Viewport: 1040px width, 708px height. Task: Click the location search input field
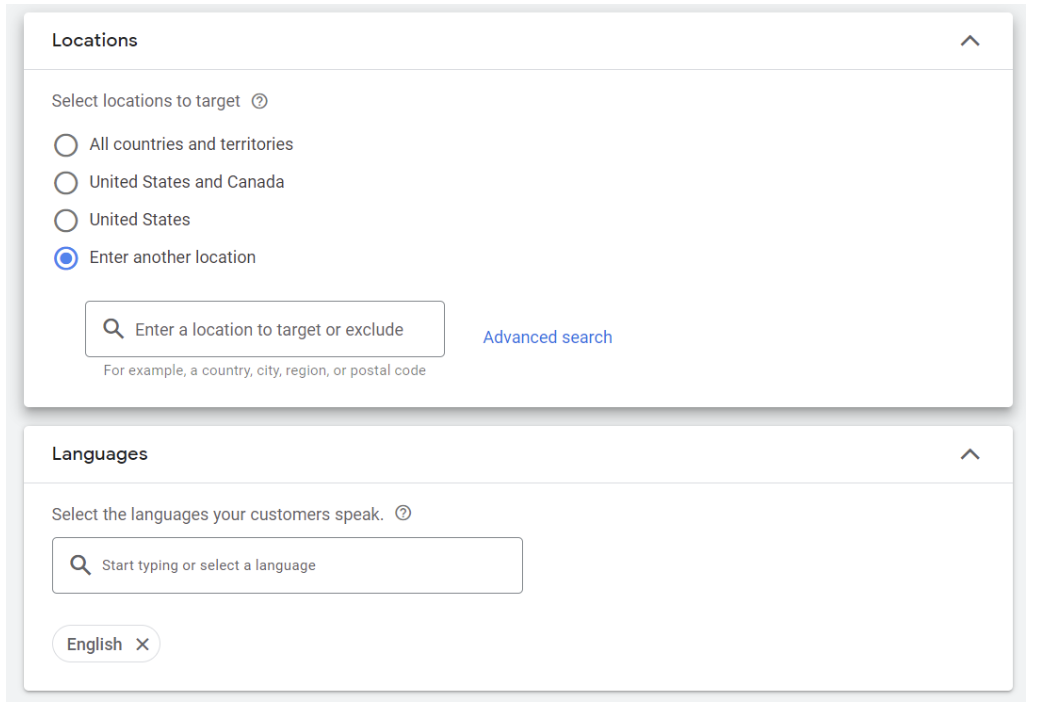point(265,329)
